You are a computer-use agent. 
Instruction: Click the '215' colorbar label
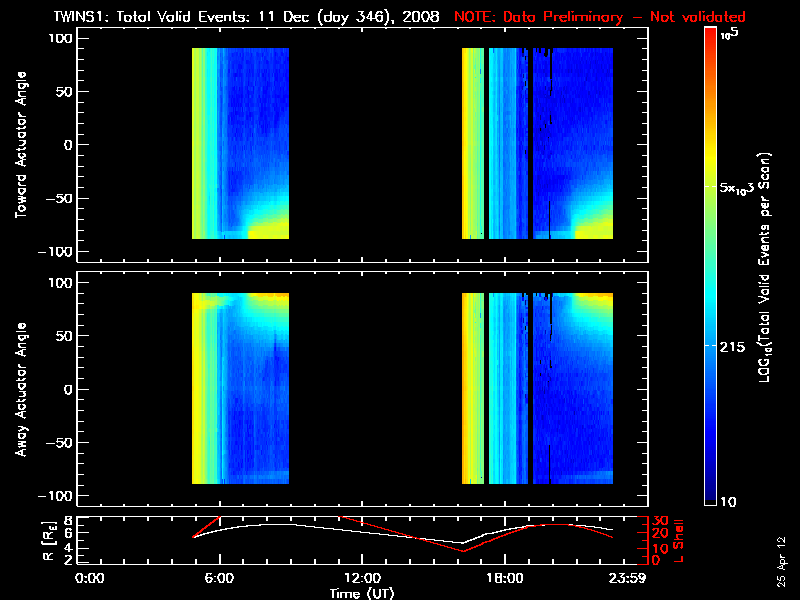coord(732,347)
